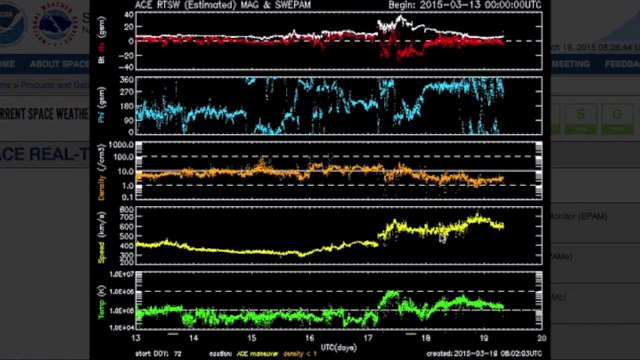Click the Density (/cm3) axis label
Screen dimensions: 640x360
coord(101,173)
